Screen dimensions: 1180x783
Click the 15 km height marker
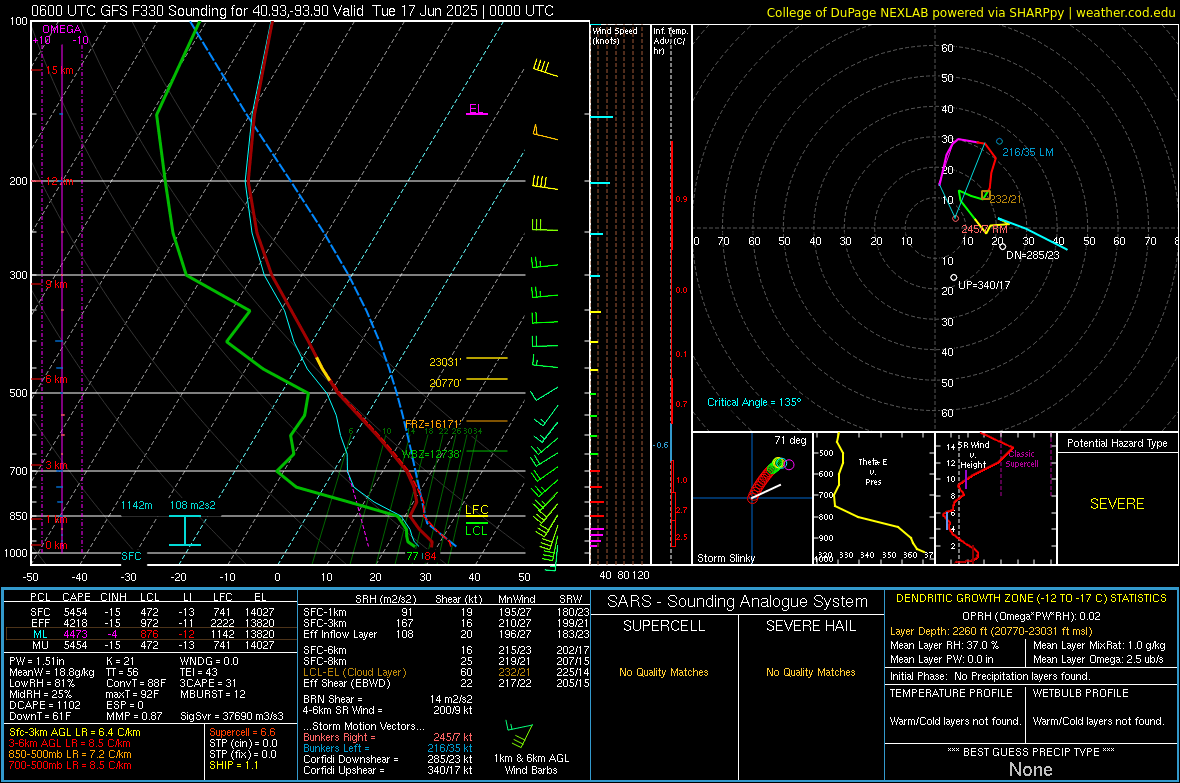[x=59, y=70]
